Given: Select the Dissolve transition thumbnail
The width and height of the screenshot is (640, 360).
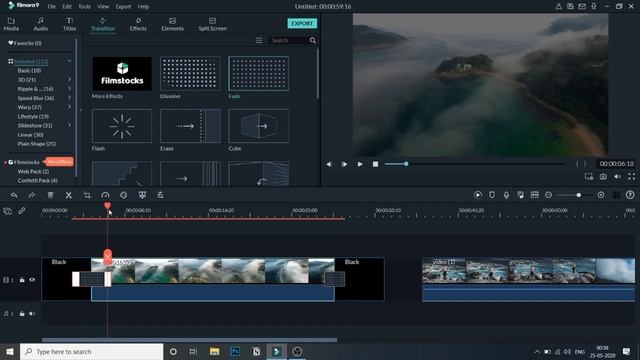Looking at the screenshot, I should coord(190,73).
